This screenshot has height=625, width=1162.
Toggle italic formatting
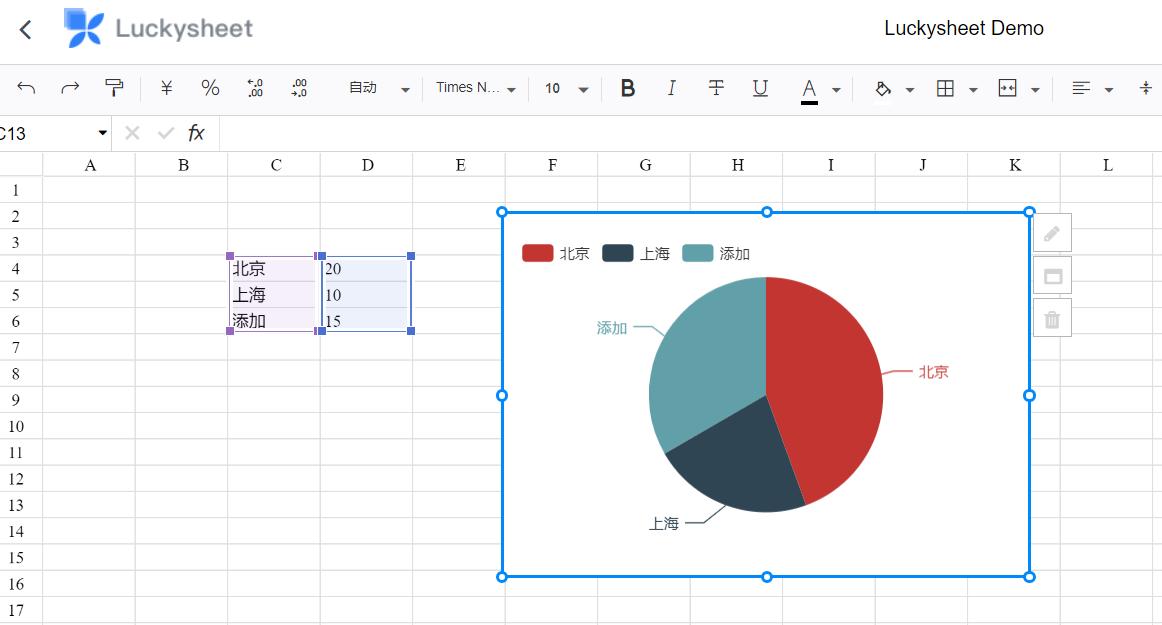pyautogui.click(x=671, y=88)
